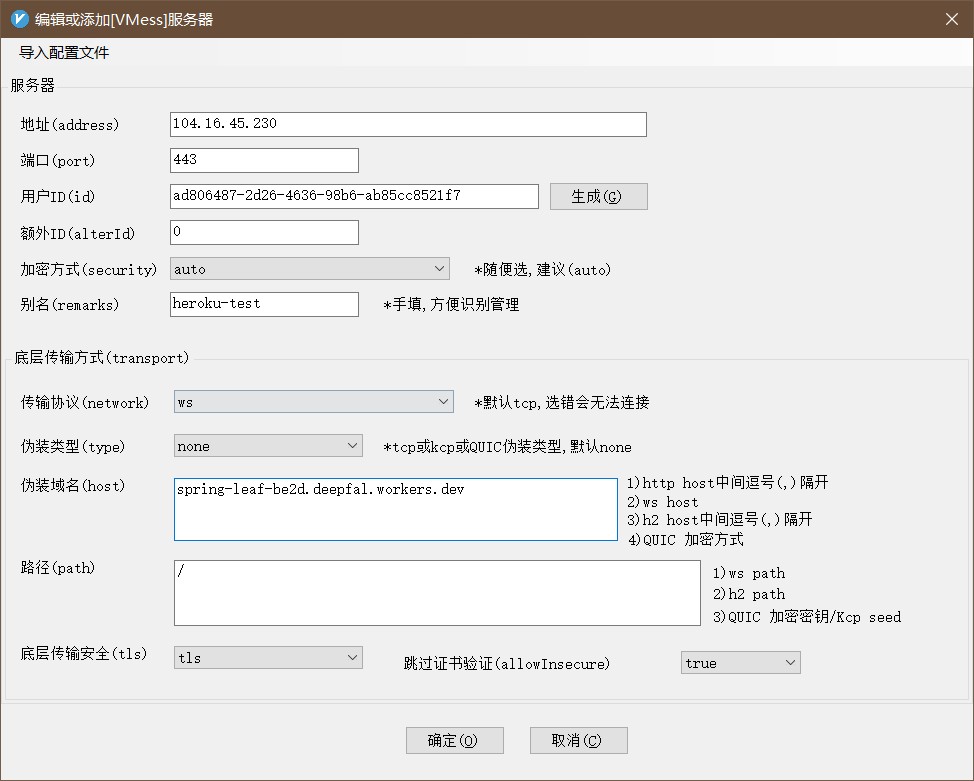974x781 pixels.
Task: Click the hint text *手填,方便识别管理
Action: coord(452,304)
